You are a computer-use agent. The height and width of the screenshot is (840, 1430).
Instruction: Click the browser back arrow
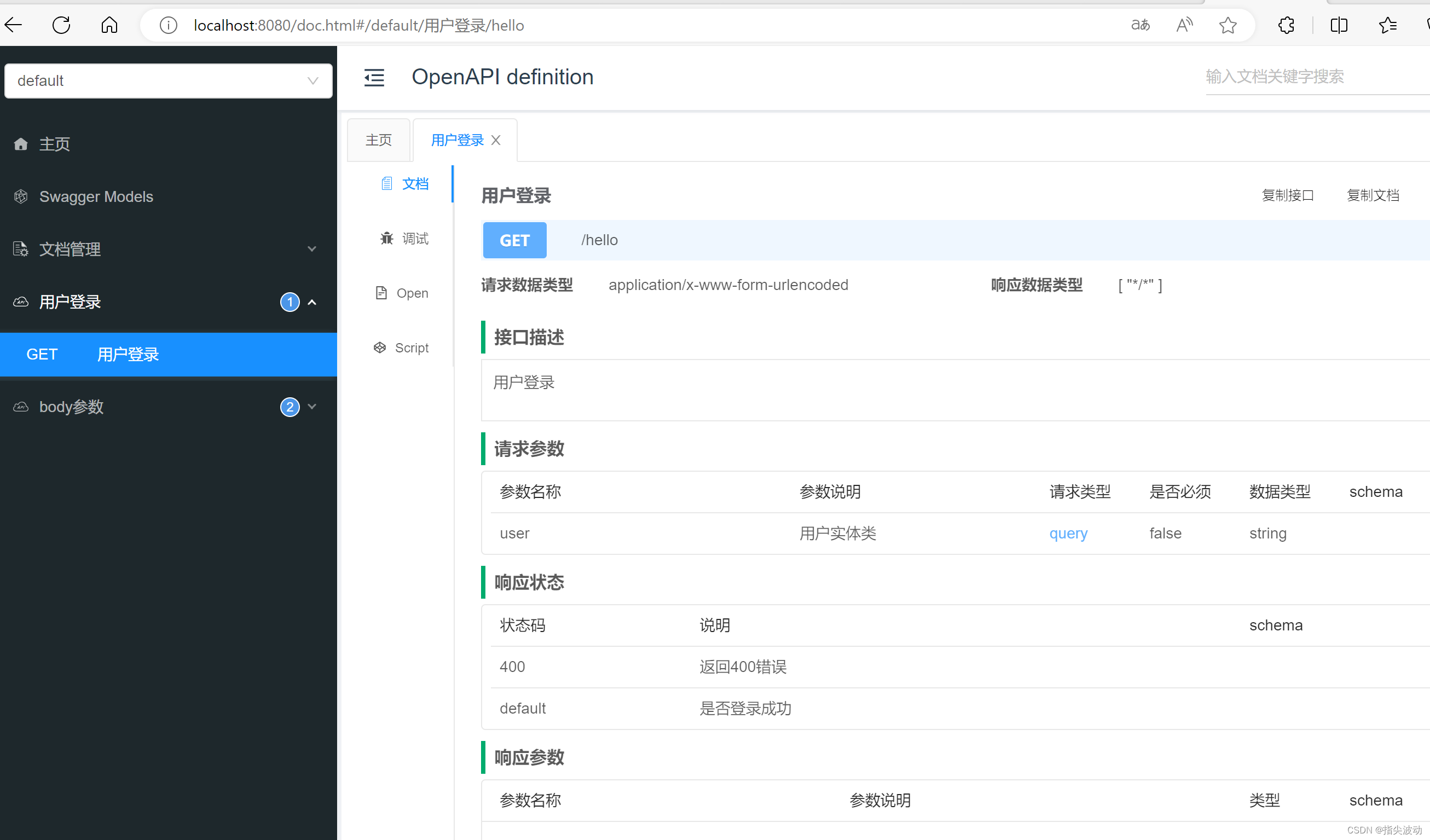pos(13,25)
